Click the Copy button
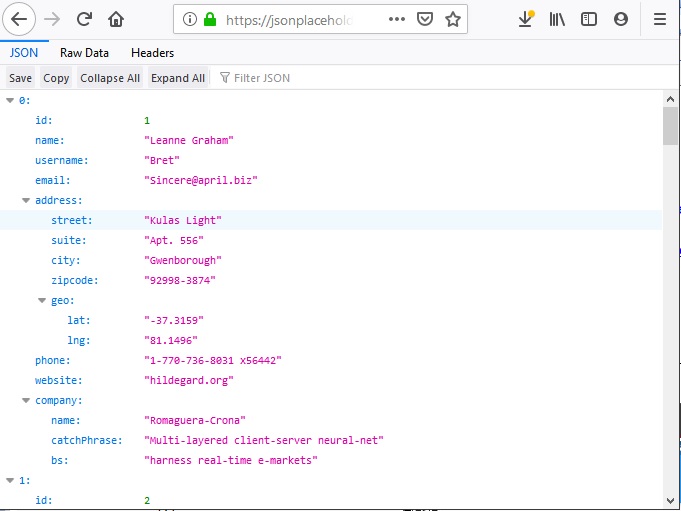Screen dimensions: 681x511 (x=56, y=78)
